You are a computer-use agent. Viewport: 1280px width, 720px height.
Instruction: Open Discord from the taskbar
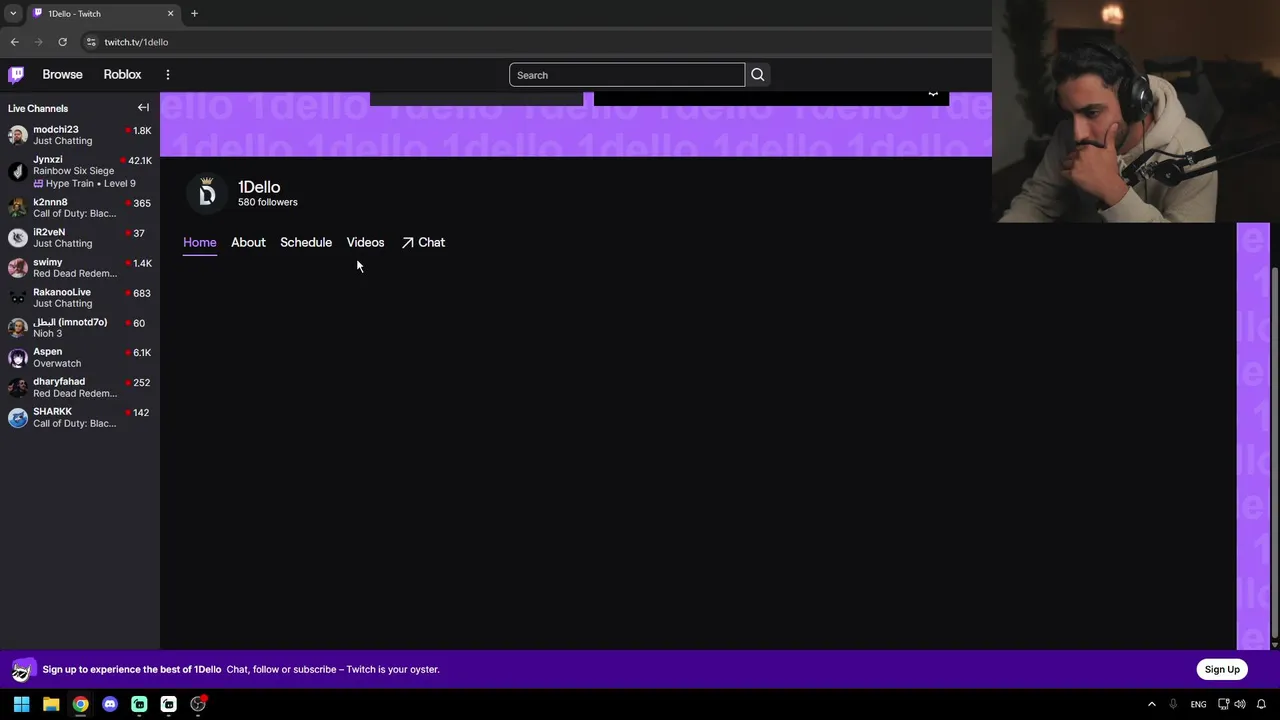tap(110, 704)
